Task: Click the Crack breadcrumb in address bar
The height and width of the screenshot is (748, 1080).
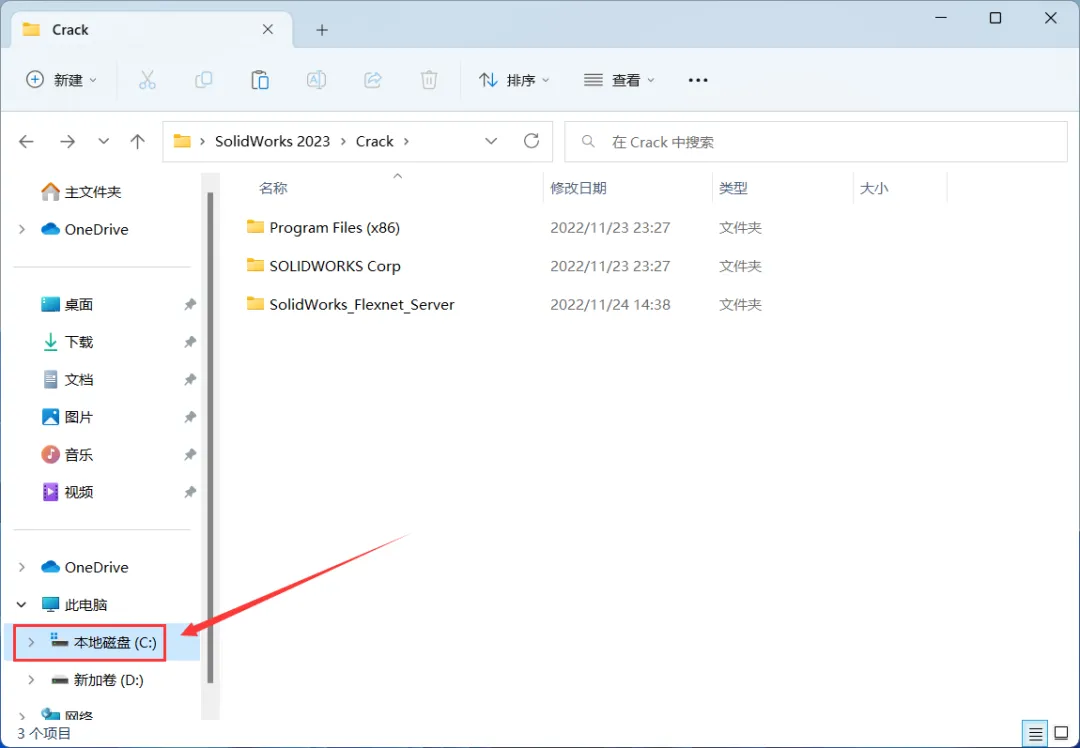Action: click(375, 141)
